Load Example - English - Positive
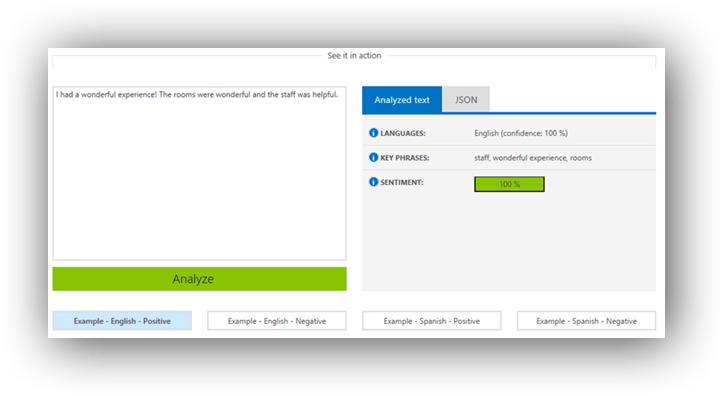 pos(122,321)
